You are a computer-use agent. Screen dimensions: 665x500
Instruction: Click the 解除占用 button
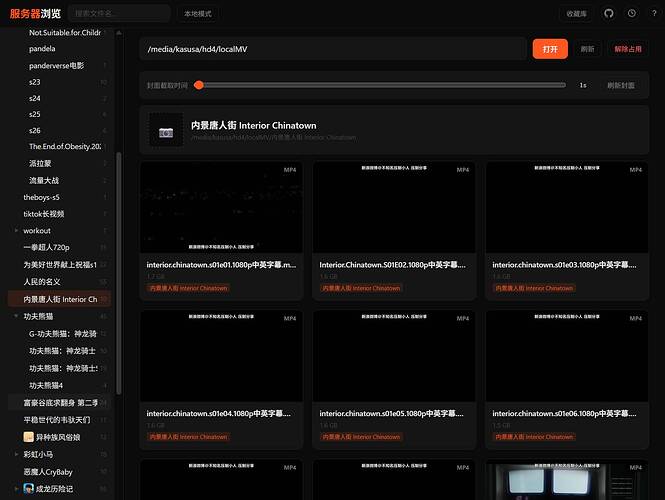pos(628,49)
